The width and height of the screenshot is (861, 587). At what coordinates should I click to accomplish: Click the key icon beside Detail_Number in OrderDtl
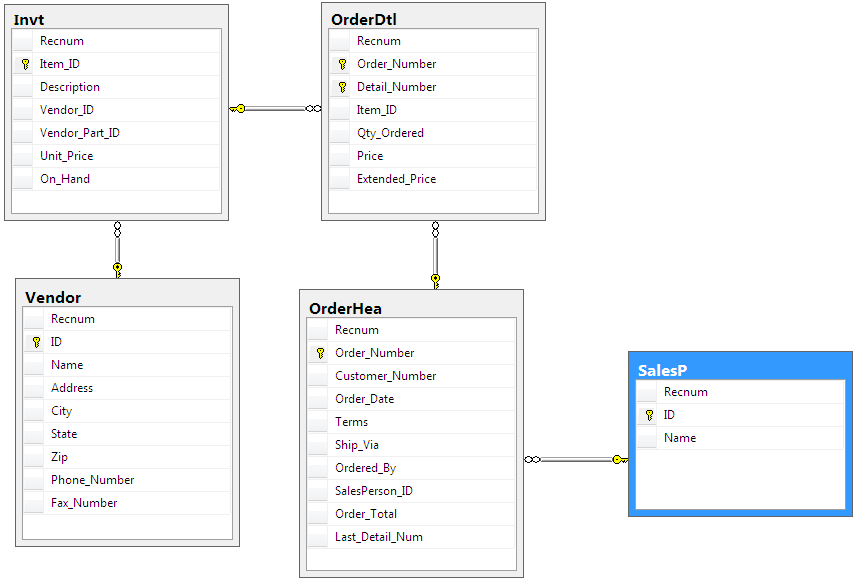(x=342, y=87)
